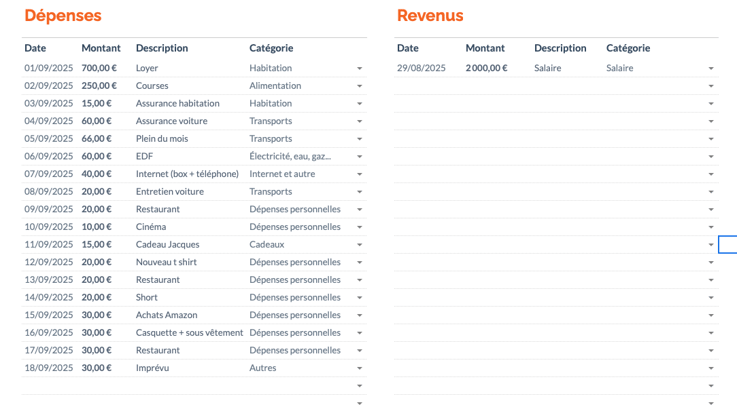Open category dropdown for Nouveau t shirt
Viewport: 737px width, 407px height.
(360, 262)
